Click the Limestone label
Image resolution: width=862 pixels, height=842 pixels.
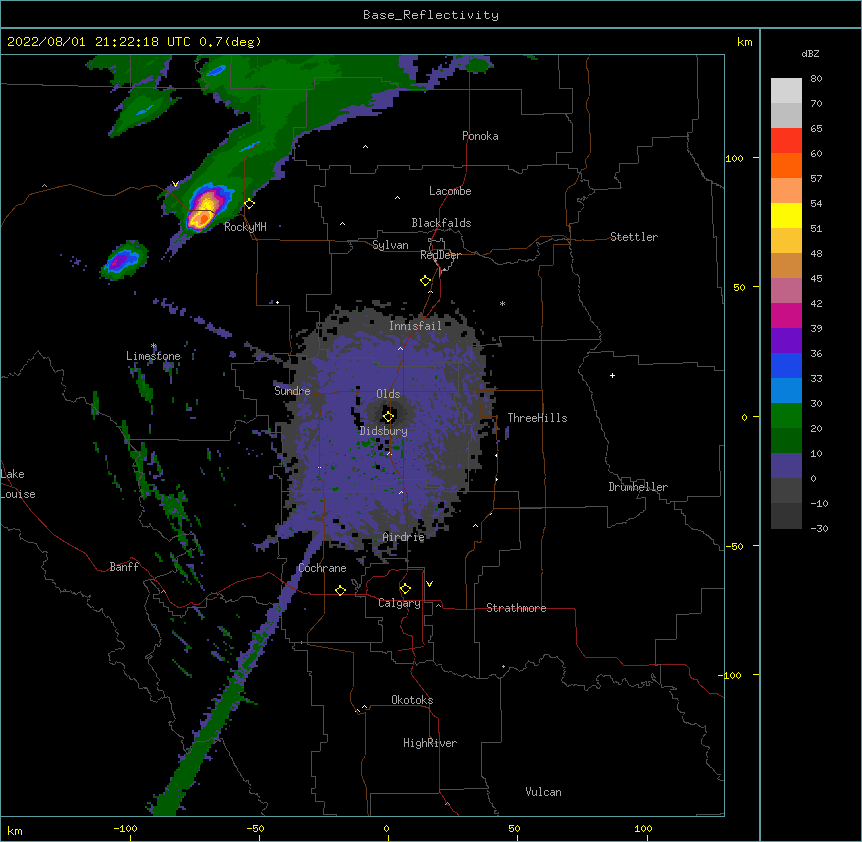pos(153,356)
